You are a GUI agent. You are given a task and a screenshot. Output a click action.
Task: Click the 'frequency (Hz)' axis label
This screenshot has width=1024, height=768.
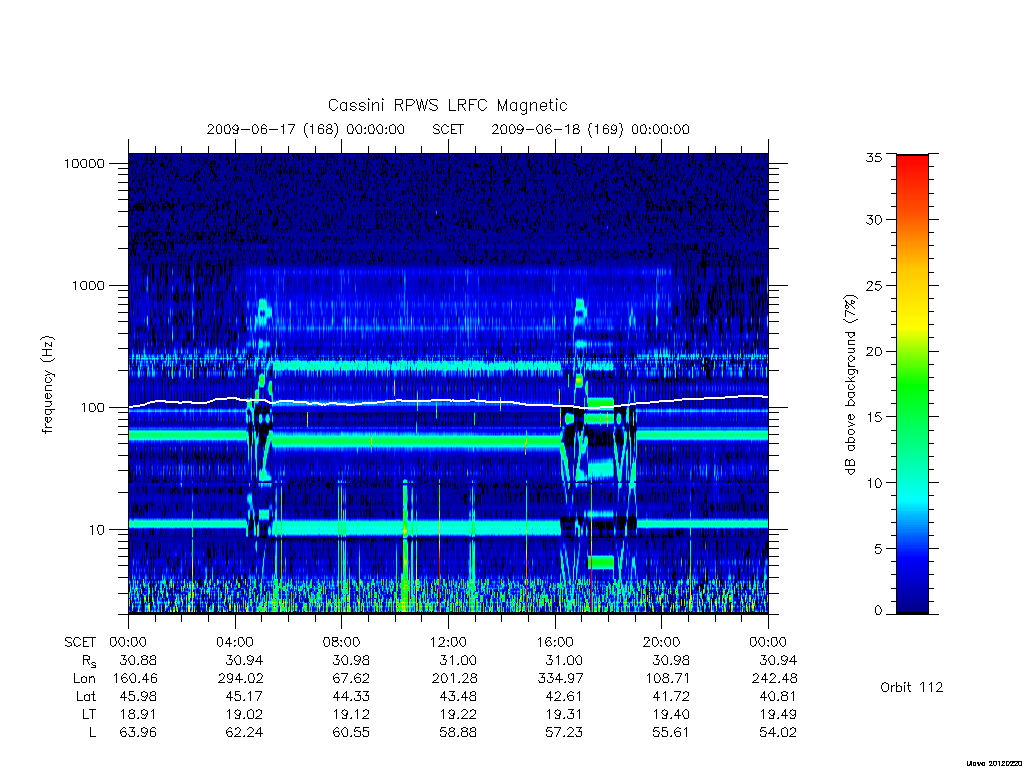(x=48, y=385)
